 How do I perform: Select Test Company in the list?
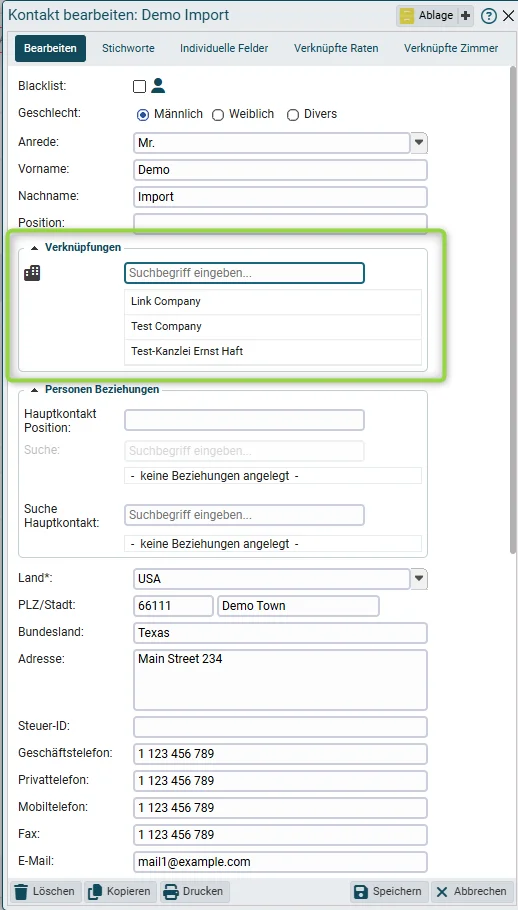pyautogui.click(x=273, y=327)
